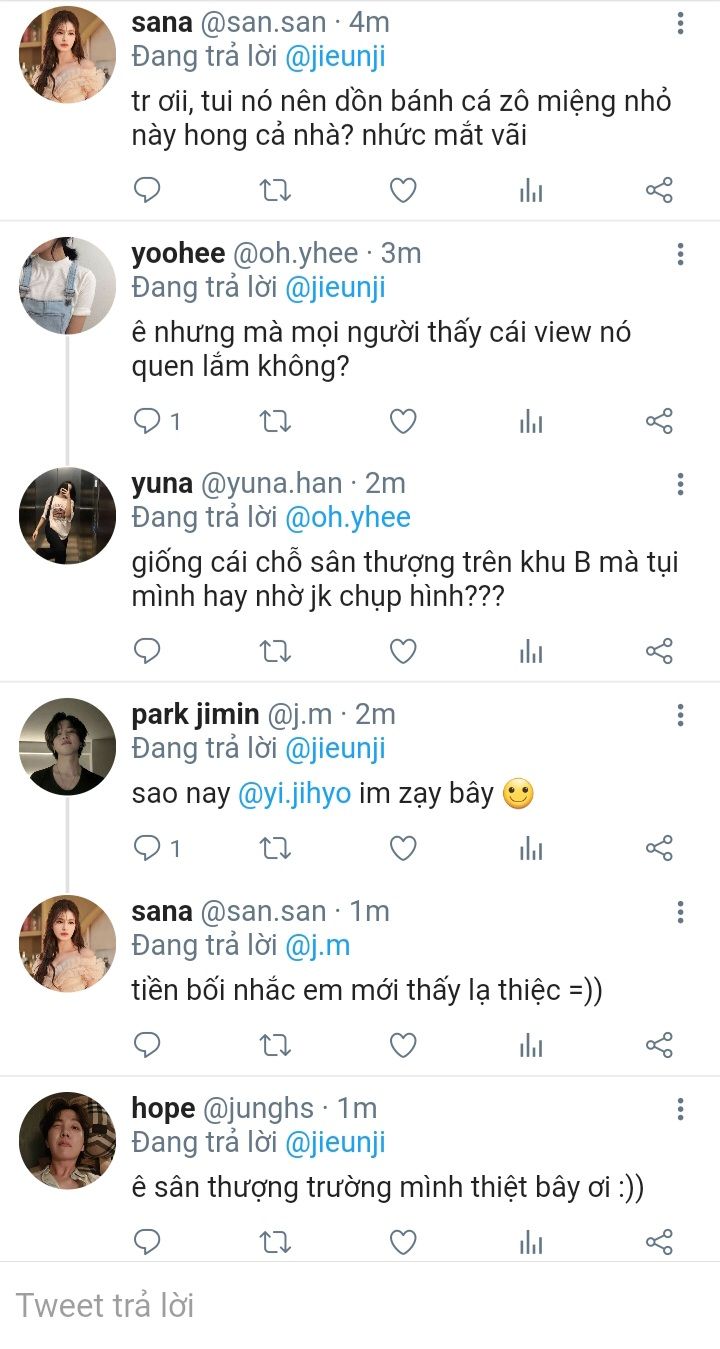Open more options on hope's tweet
Image resolution: width=720 pixels, height=1349 pixels.
point(680,1109)
